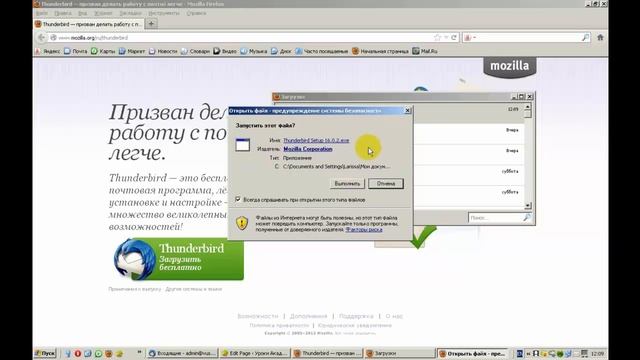The image size is (640, 360).
Task: Switch to the 'Входящие - admin' taskbar window
Action: (x=182, y=353)
